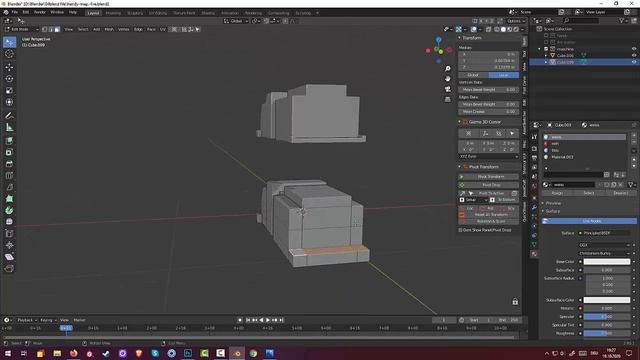Click the pan hand viewport icon
This screenshot has width=640, height=360.
click(448, 79)
